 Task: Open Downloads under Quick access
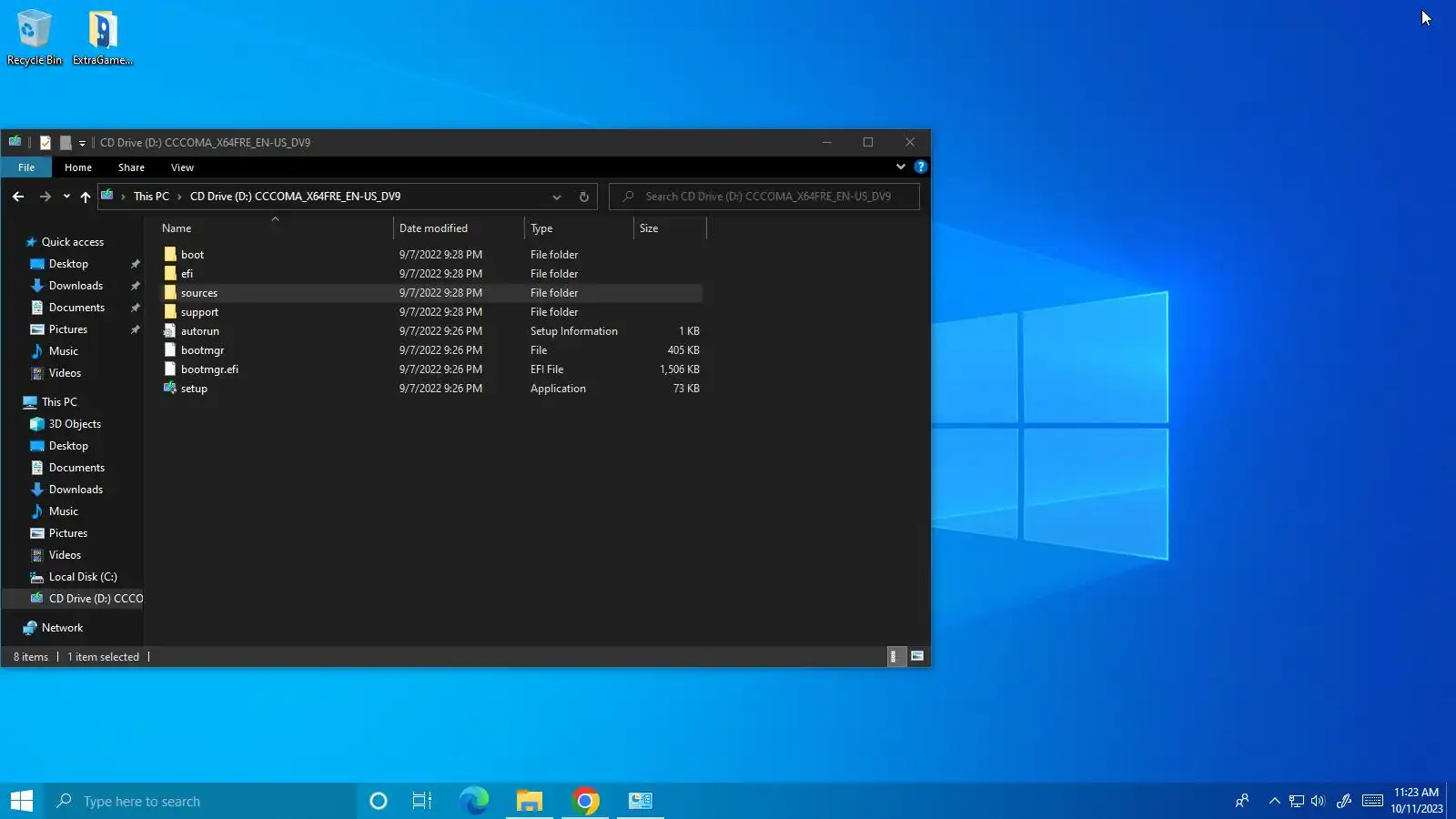pos(76,286)
